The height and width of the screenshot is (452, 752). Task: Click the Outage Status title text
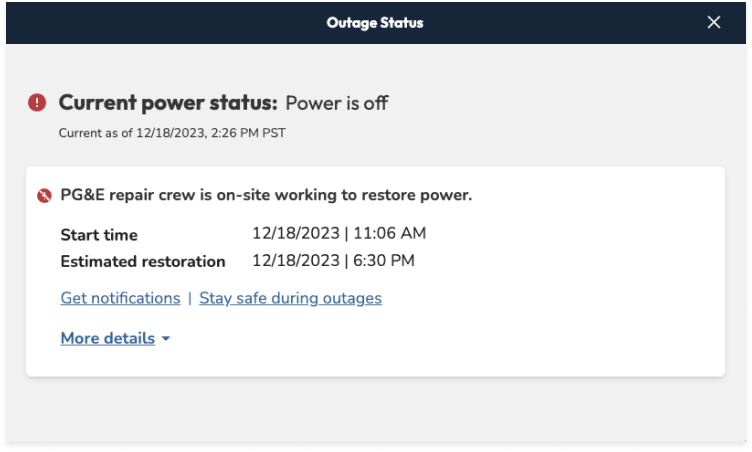[375, 23]
